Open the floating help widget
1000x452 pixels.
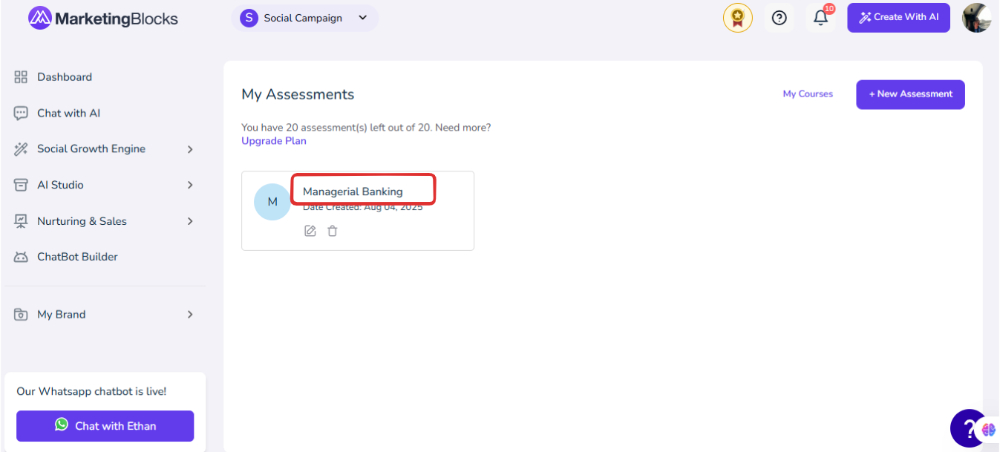pyautogui.click(x=968, y=428)
